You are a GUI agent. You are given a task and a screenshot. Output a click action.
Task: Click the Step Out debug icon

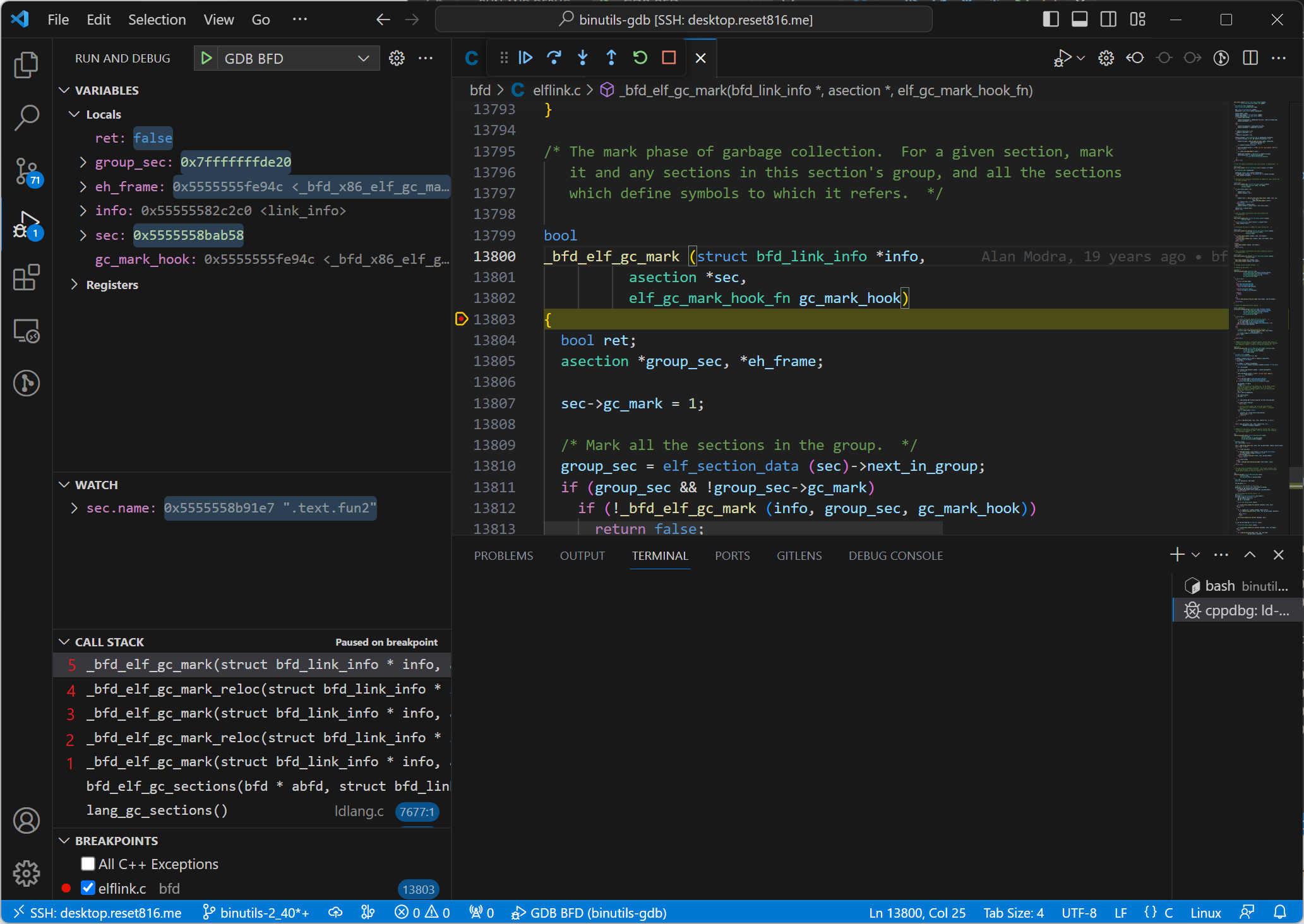(610, 58)
